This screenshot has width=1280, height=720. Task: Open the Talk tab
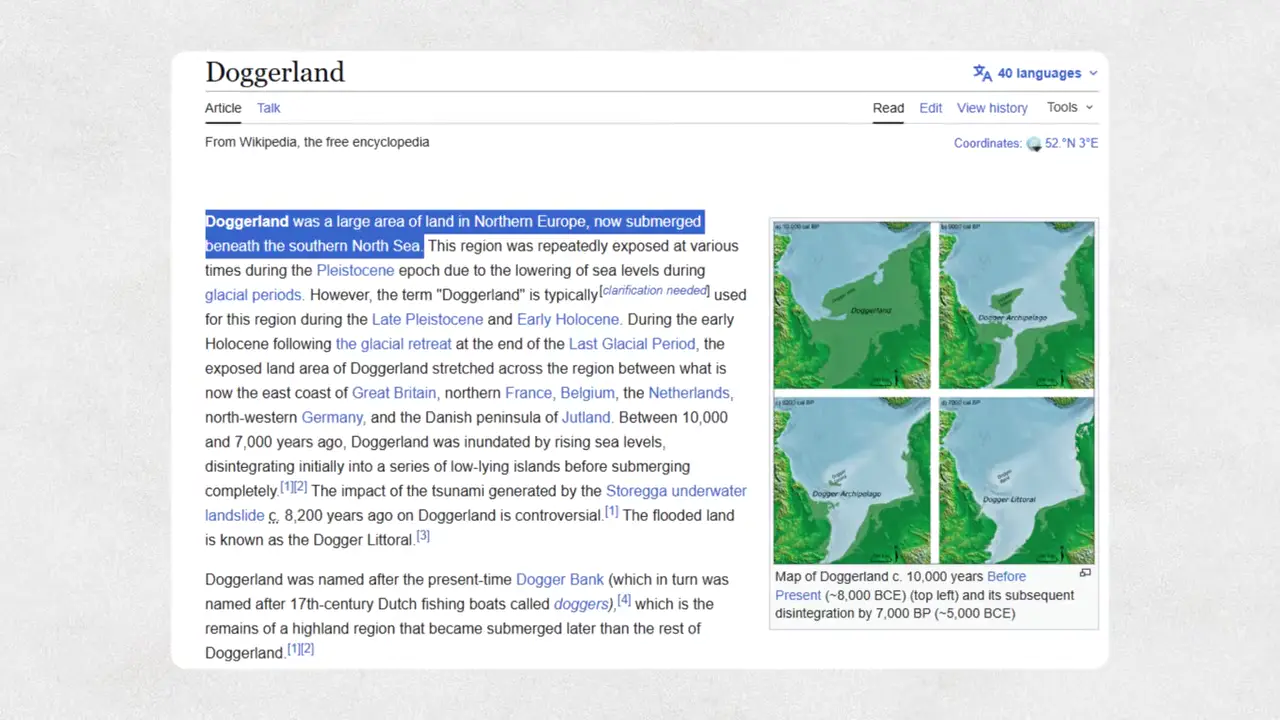pyautogui.click(x=269, y=108)
